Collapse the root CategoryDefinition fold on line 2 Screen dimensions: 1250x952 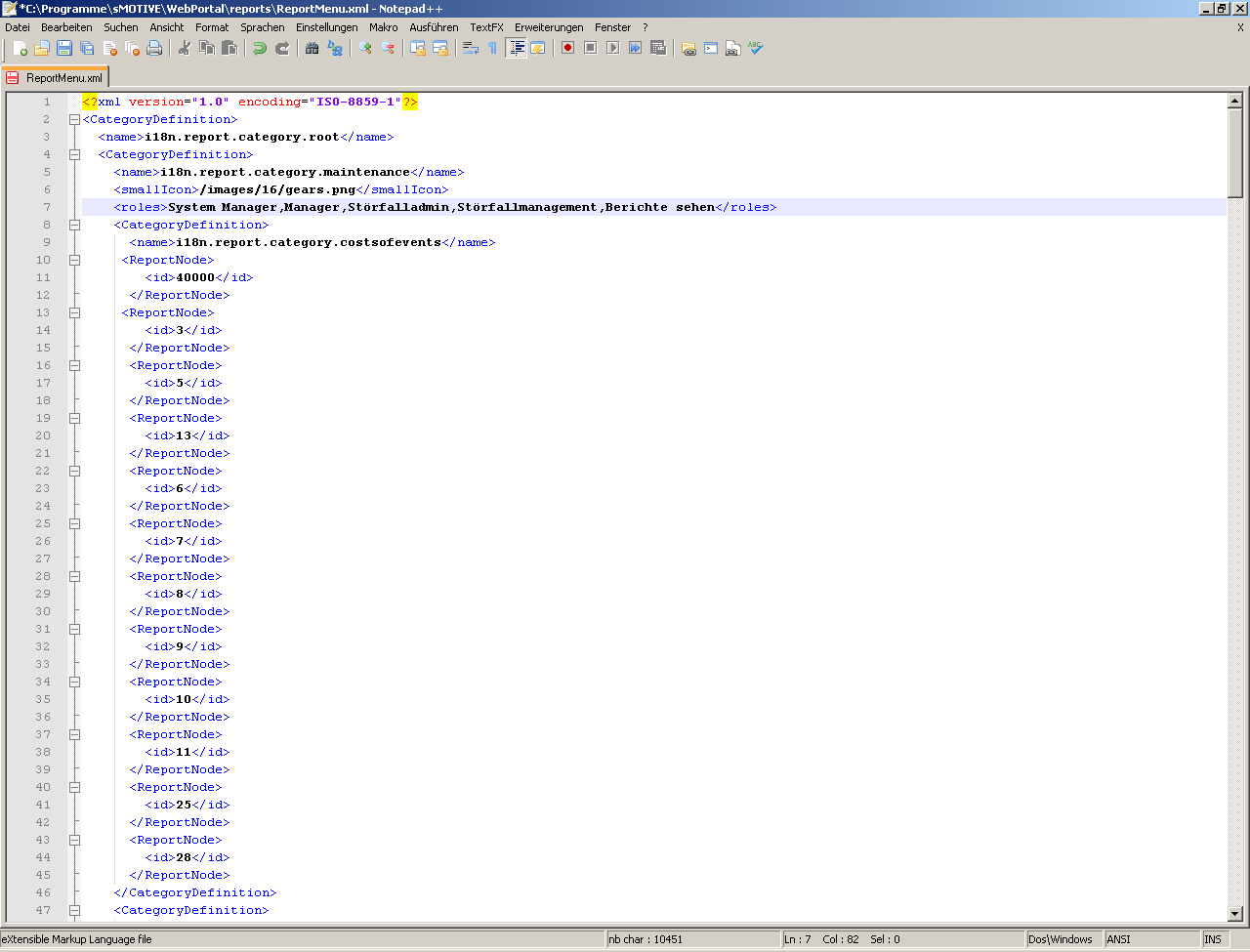tap(74, 119)
